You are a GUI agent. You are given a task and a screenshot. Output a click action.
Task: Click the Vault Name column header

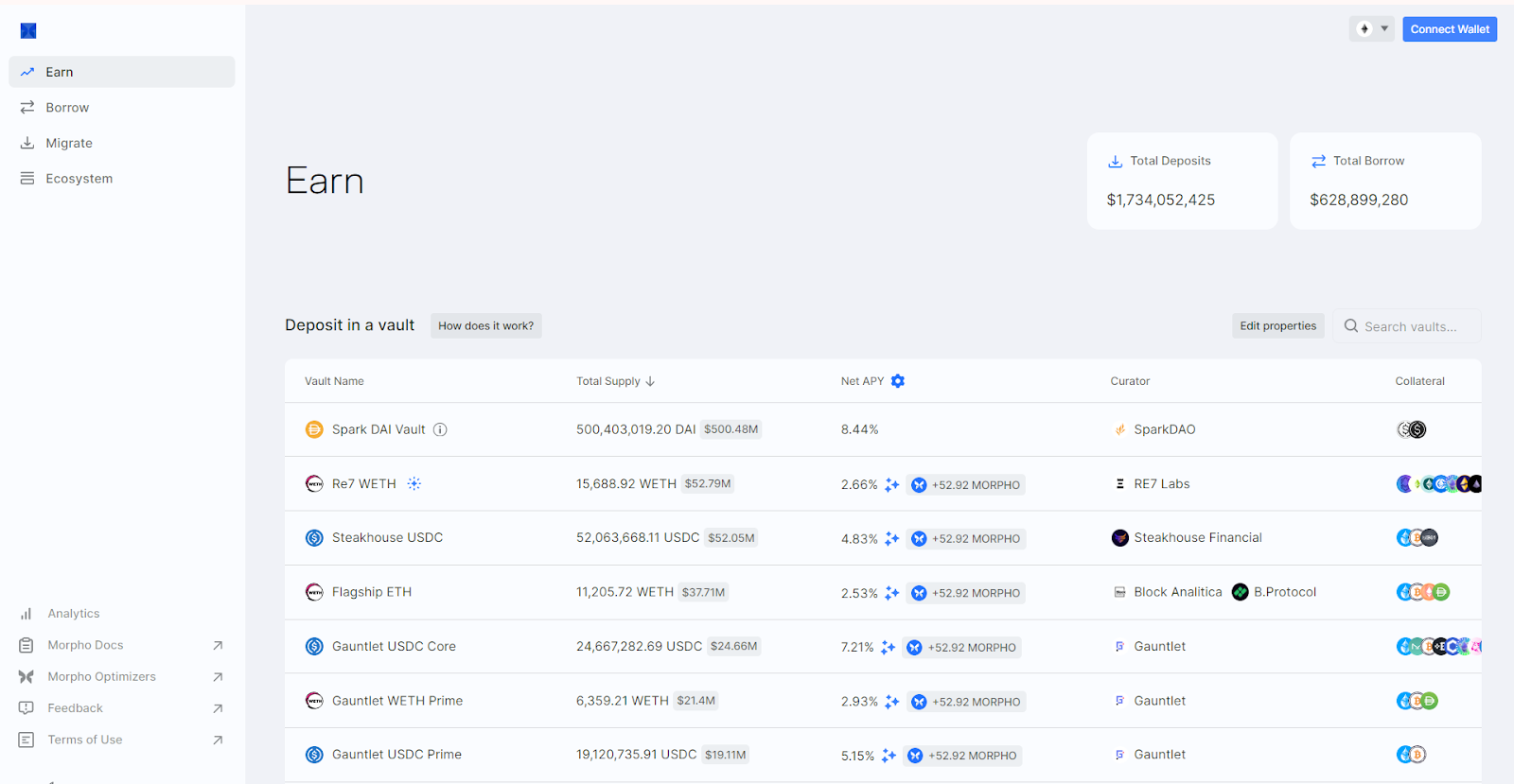tap(334, 381)
